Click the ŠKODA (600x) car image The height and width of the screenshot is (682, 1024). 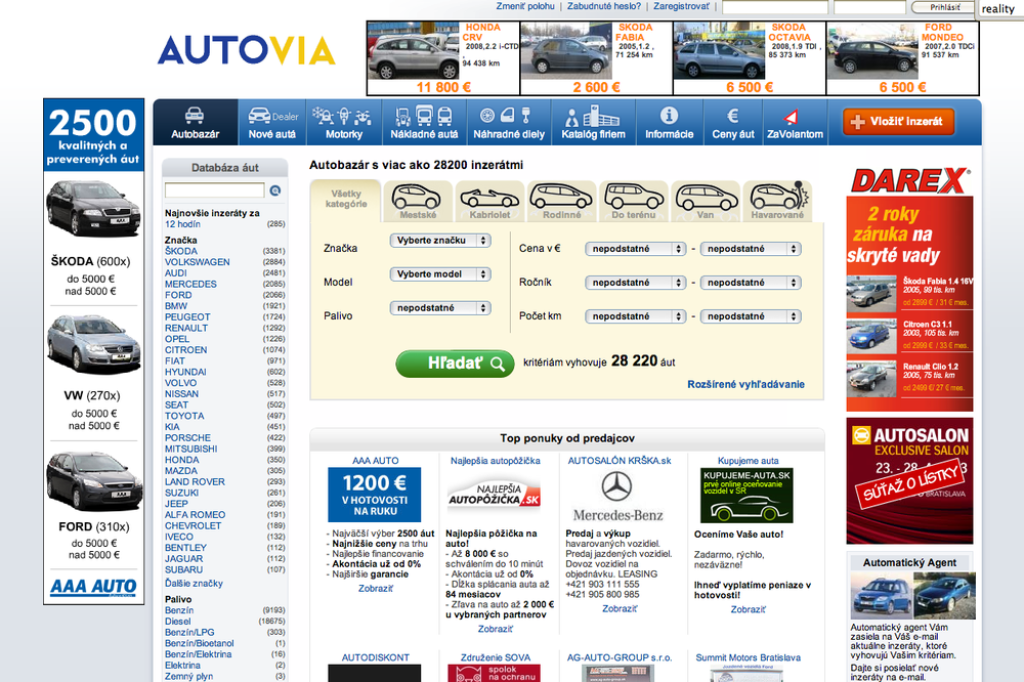click(x=93, y=209)
